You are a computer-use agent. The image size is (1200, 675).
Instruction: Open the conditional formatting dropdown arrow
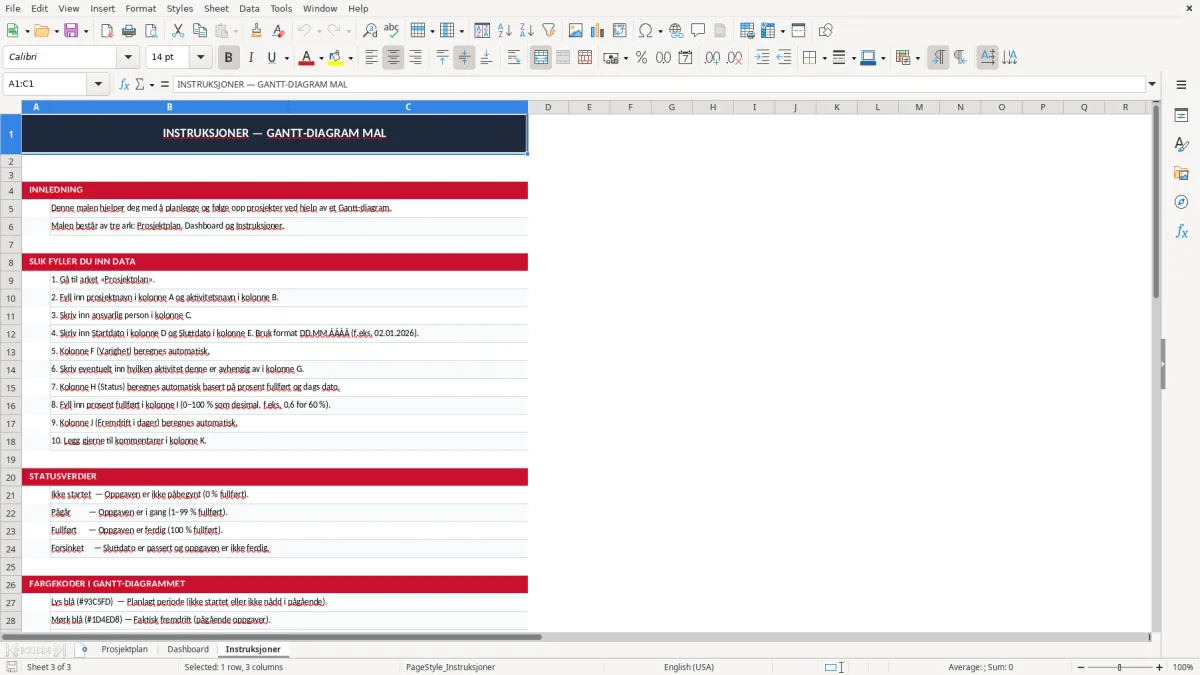point(917,58)
